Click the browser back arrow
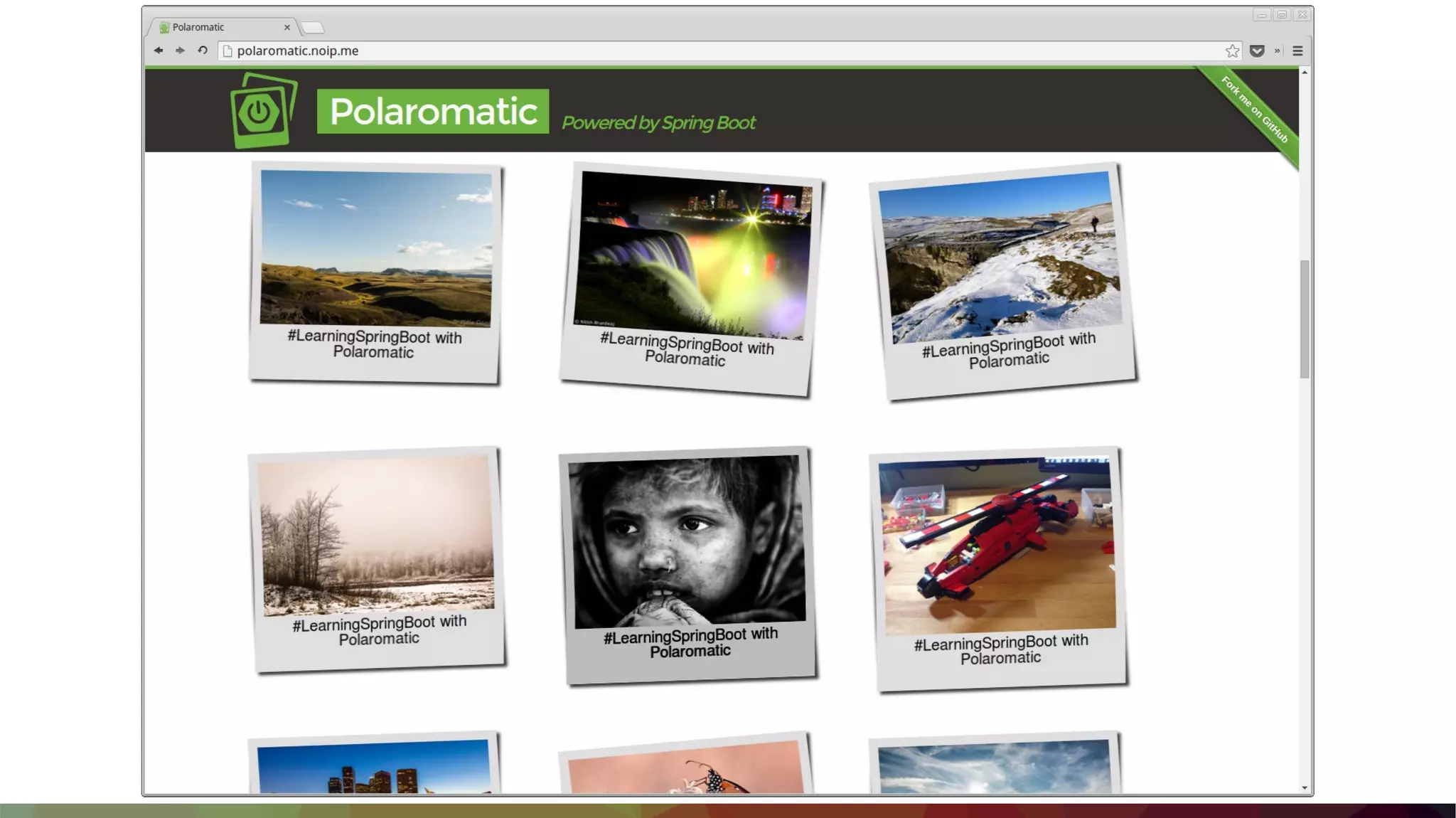 158,51
